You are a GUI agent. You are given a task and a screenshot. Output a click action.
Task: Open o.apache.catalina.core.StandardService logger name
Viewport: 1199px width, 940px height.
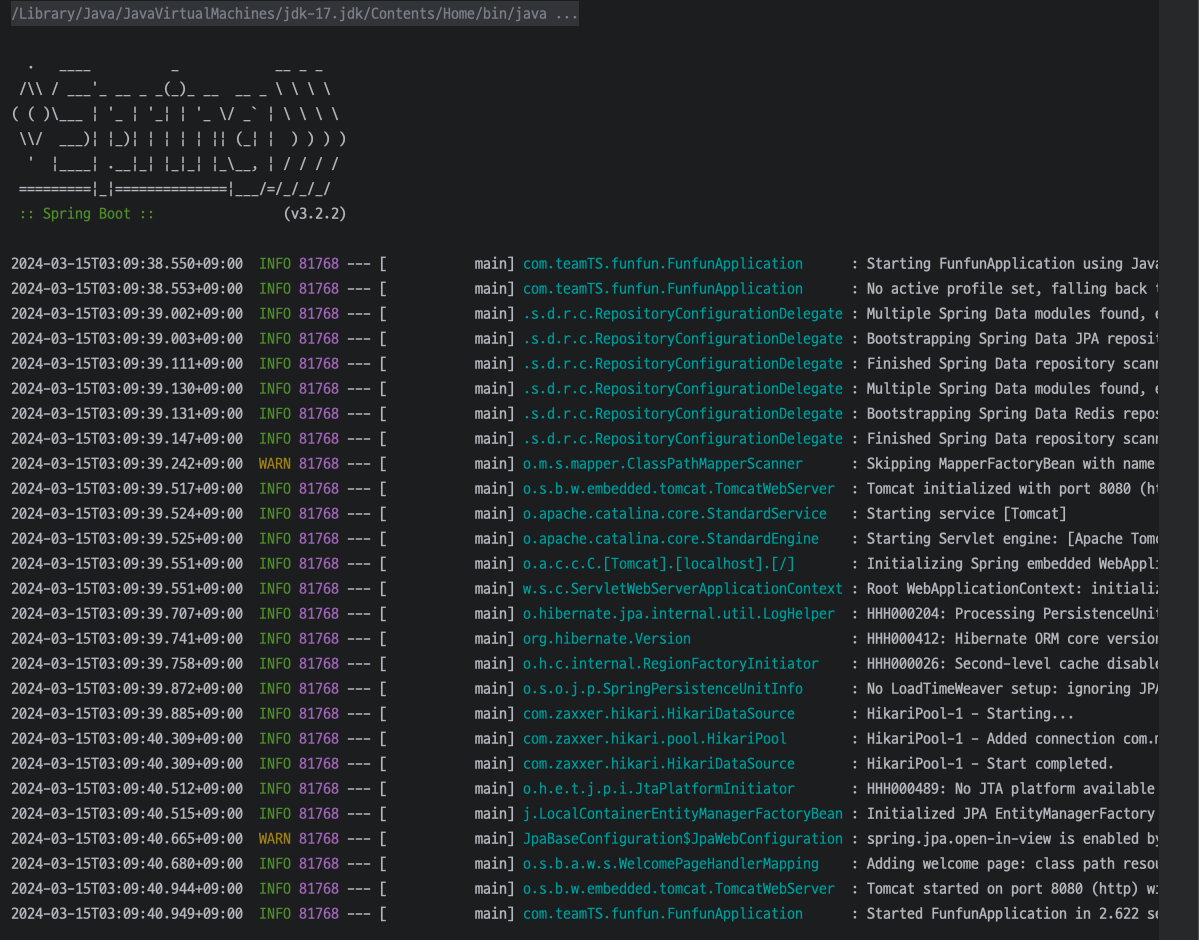click(674, 514)
